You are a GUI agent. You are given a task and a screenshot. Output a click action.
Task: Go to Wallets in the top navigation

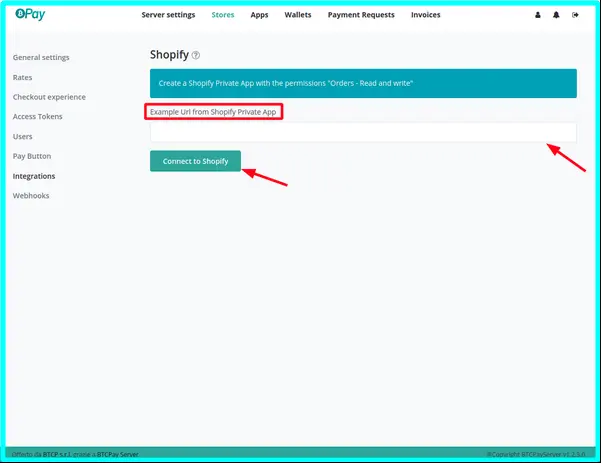(298, 15)
